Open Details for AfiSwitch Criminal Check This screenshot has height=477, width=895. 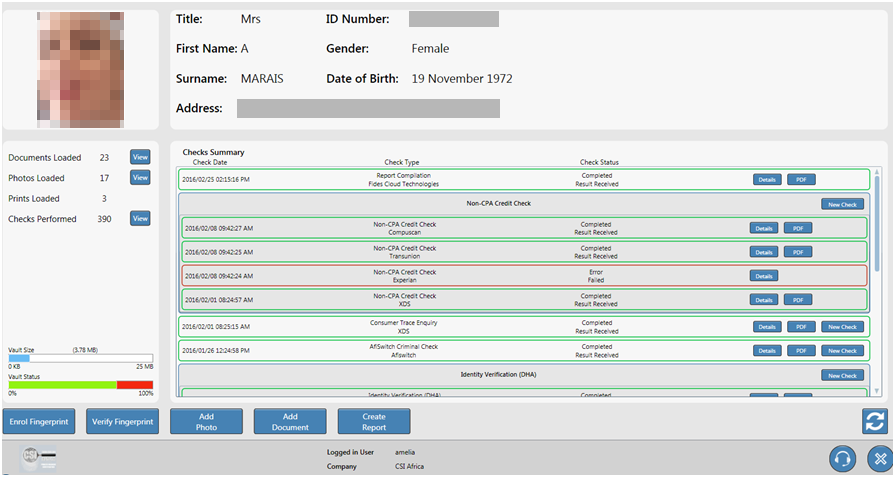pyautogui.click(x=767, y=351)
